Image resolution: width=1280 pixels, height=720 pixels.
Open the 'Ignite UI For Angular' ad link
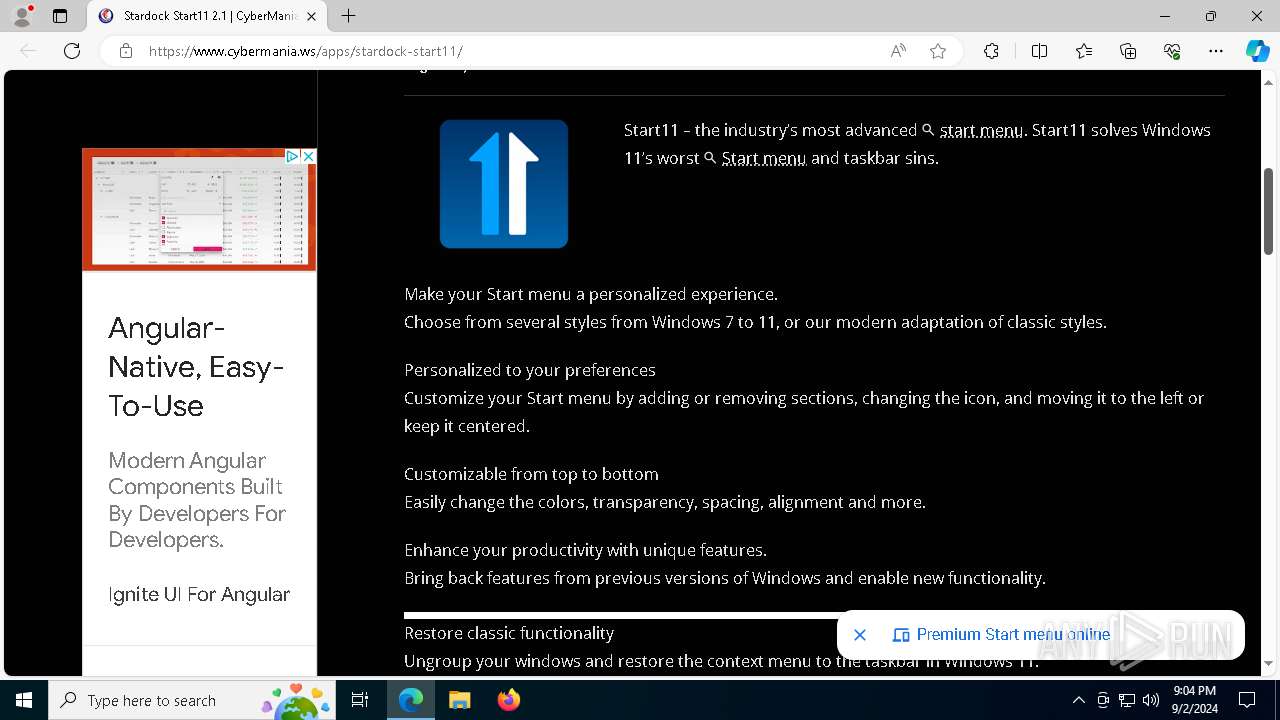[199, 595]
